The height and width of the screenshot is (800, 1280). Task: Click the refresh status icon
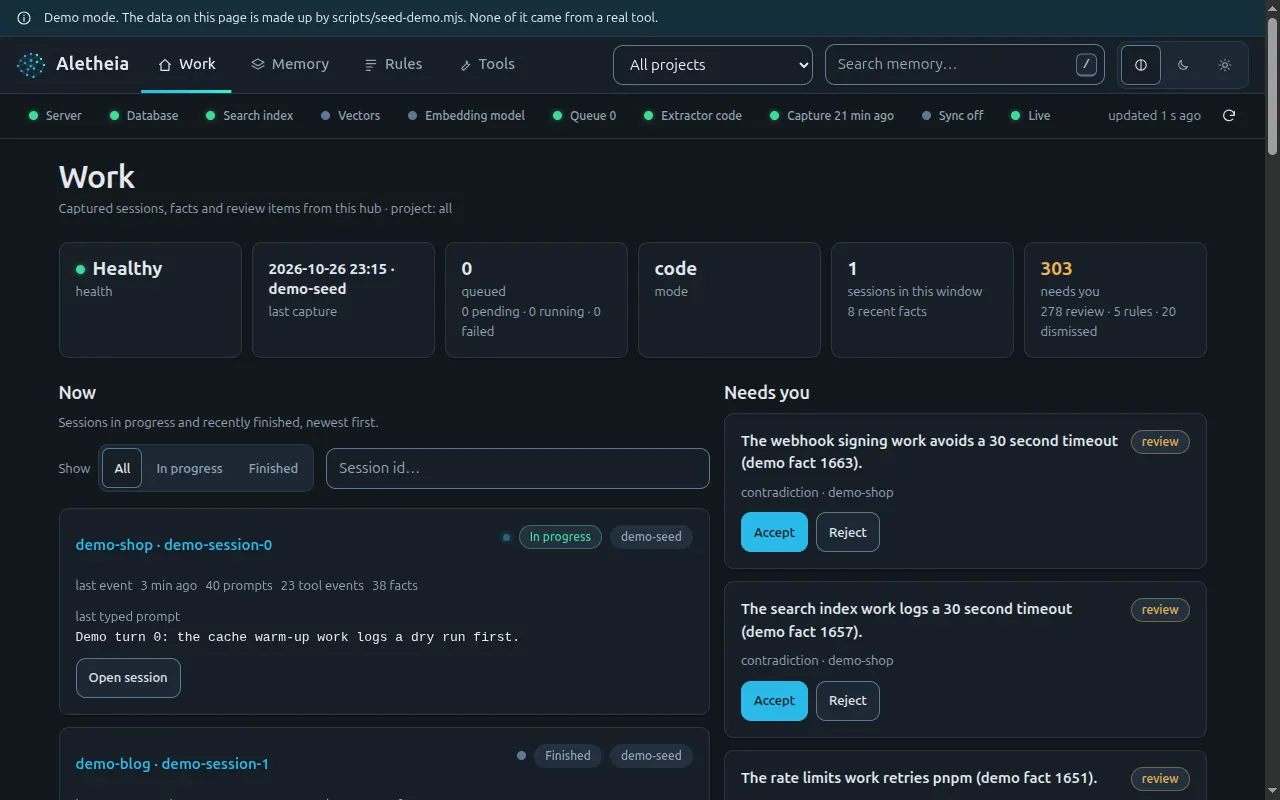1229,115
